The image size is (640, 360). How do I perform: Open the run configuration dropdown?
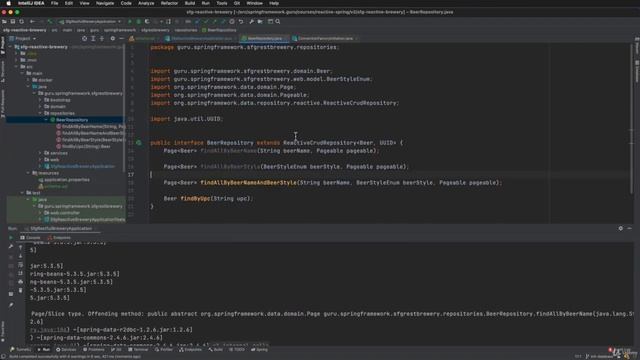point(90,21)
